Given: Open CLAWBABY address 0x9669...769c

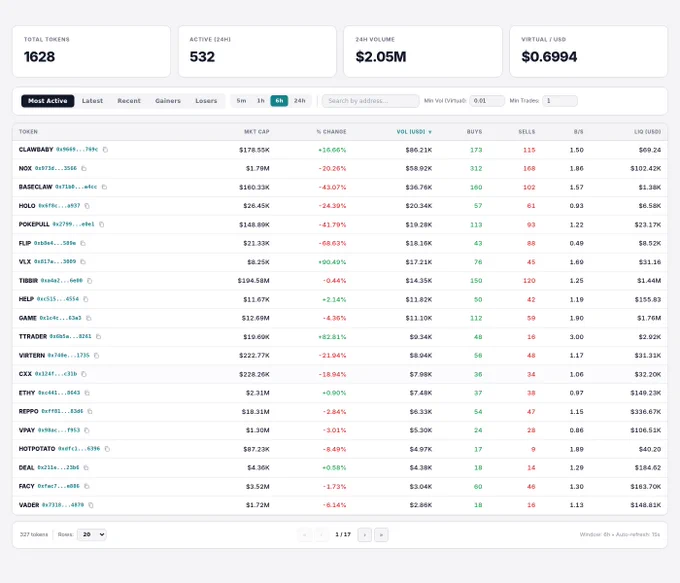Looking at the screenshot, I should point(77,150).
